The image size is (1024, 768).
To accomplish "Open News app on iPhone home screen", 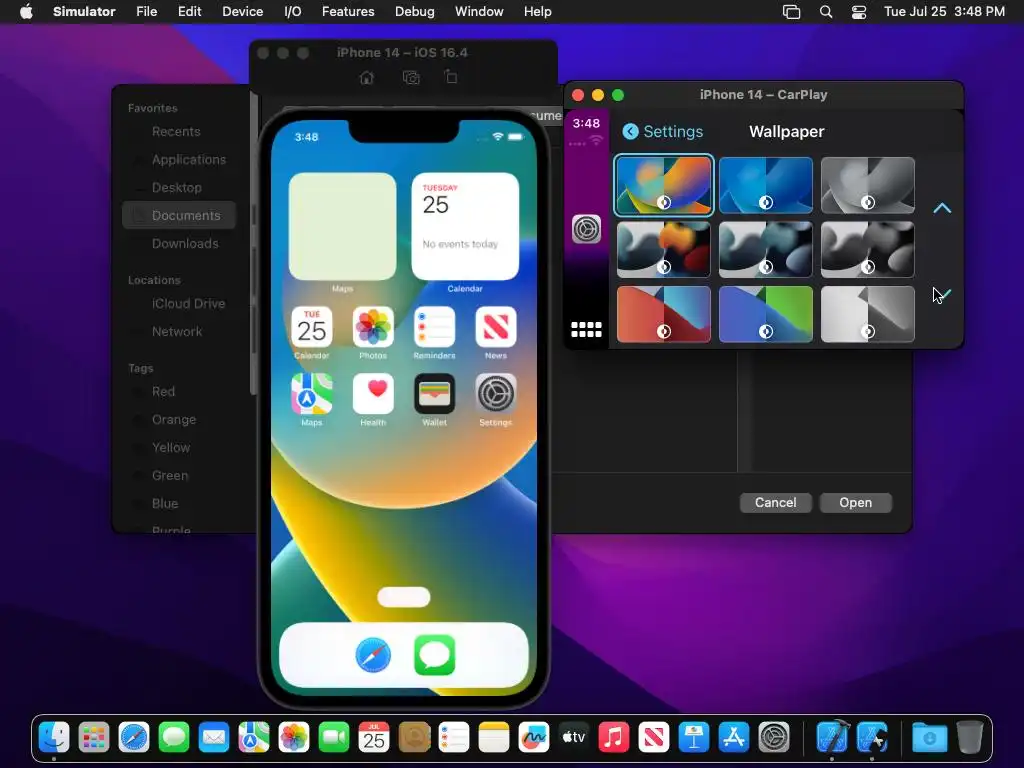I will point(496,327).
